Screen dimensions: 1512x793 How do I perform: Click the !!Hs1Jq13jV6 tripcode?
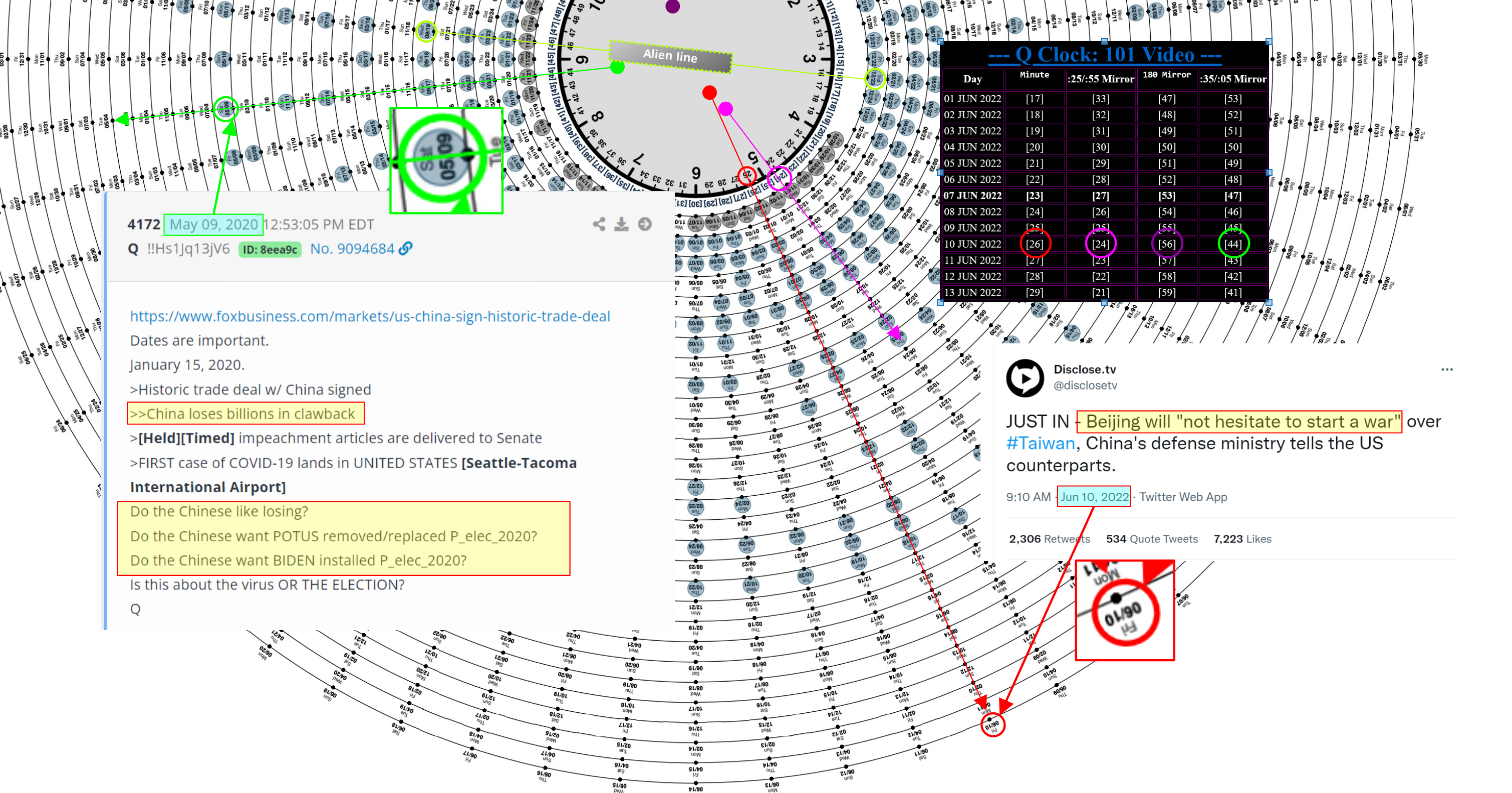188,249
